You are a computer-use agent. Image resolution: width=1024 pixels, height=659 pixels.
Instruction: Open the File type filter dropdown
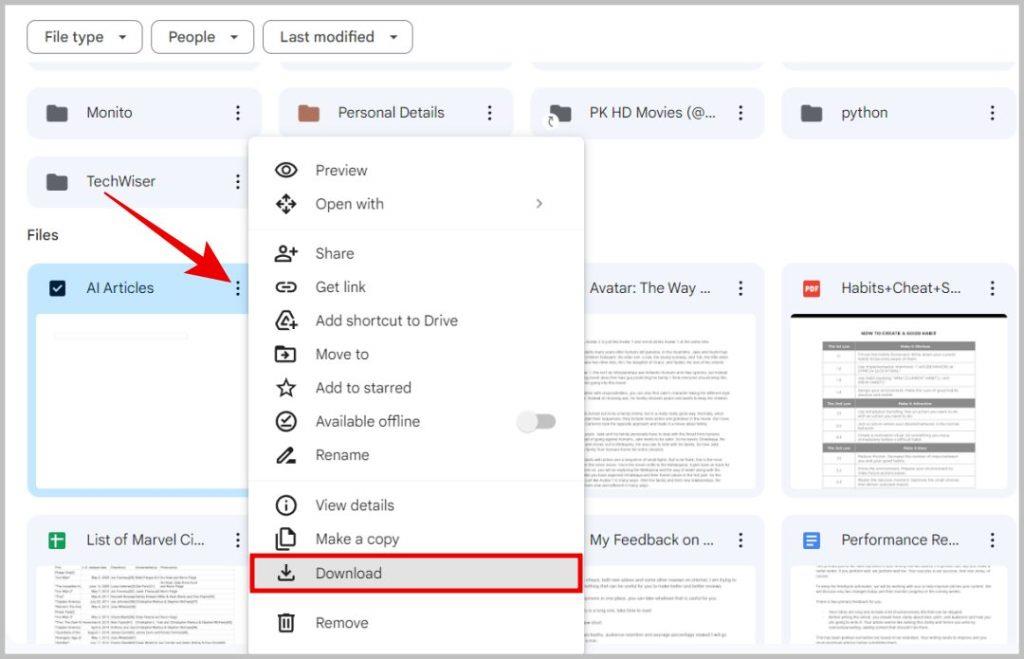tap(84, 37)
